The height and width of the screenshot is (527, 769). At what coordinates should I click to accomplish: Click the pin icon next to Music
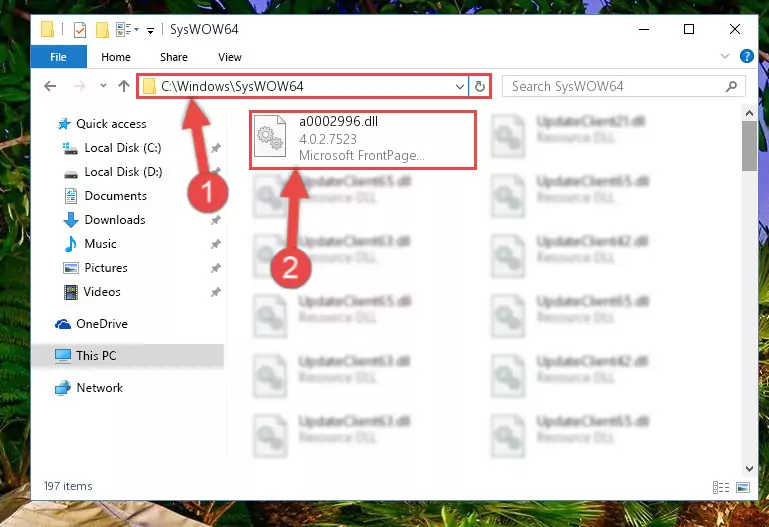click(x=215, y=244)
